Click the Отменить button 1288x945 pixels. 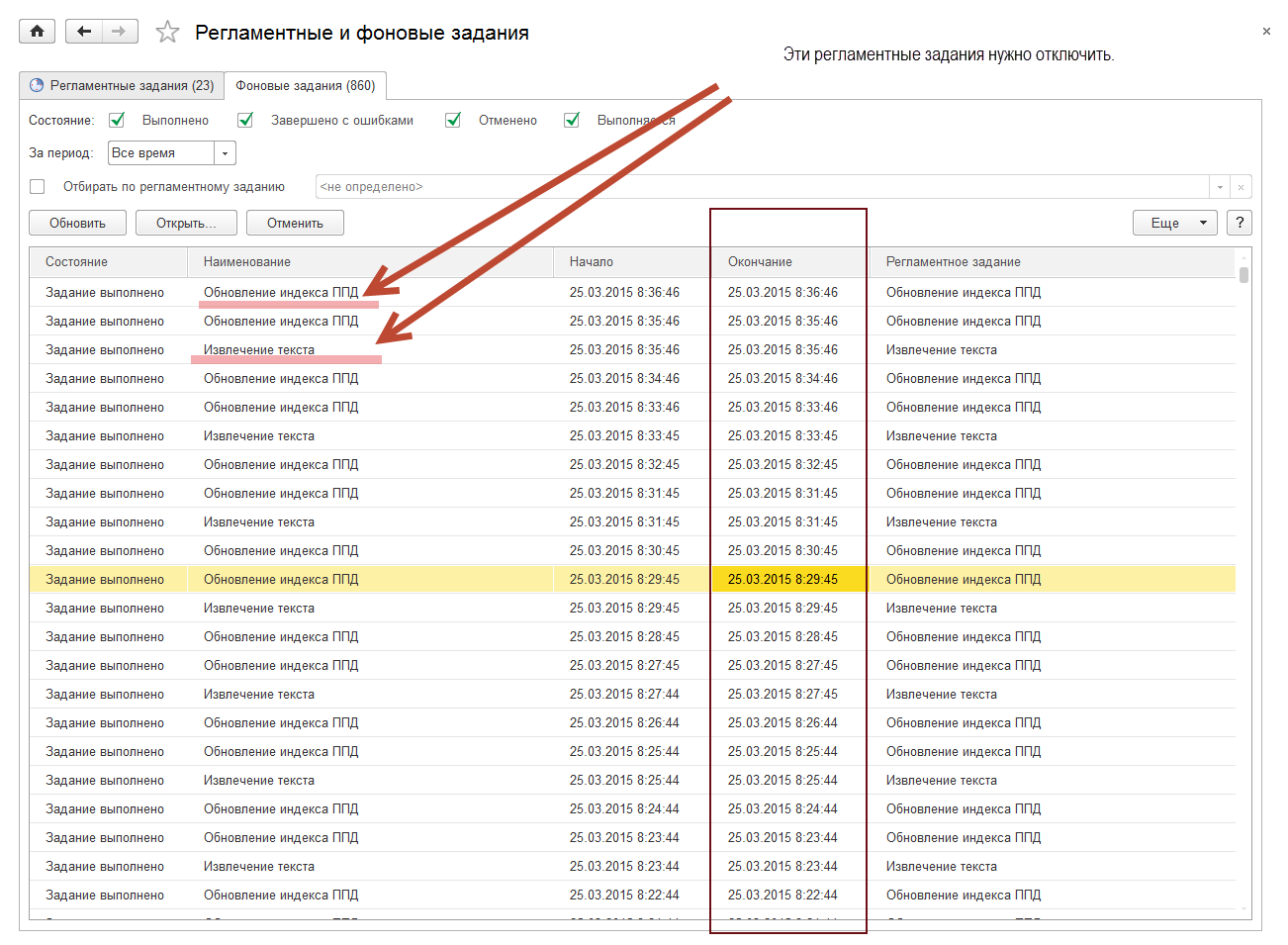(x=295, y=223)
